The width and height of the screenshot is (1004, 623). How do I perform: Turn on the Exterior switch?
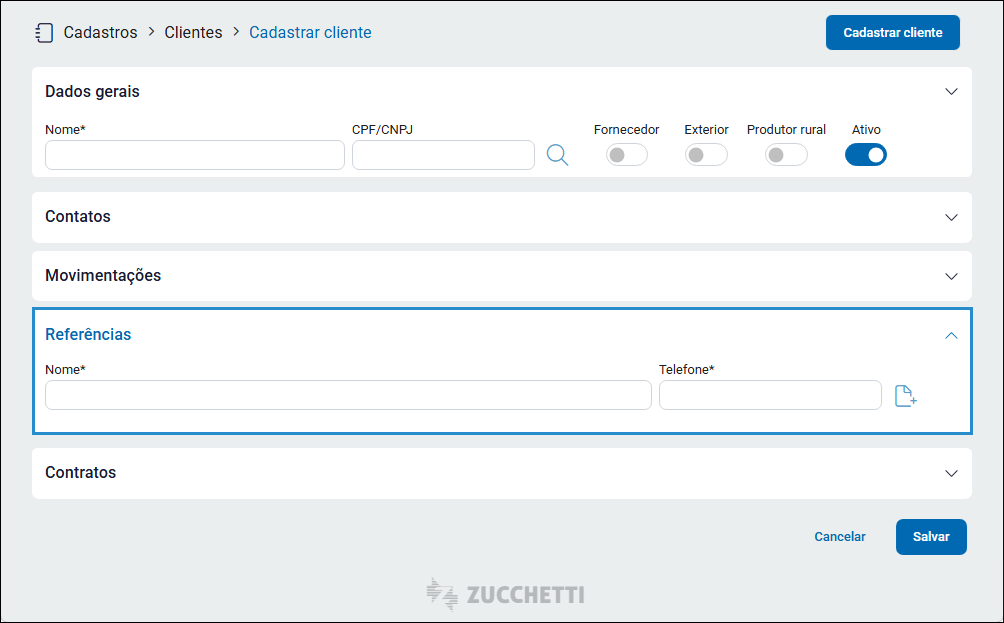click(x=706, y=155)
